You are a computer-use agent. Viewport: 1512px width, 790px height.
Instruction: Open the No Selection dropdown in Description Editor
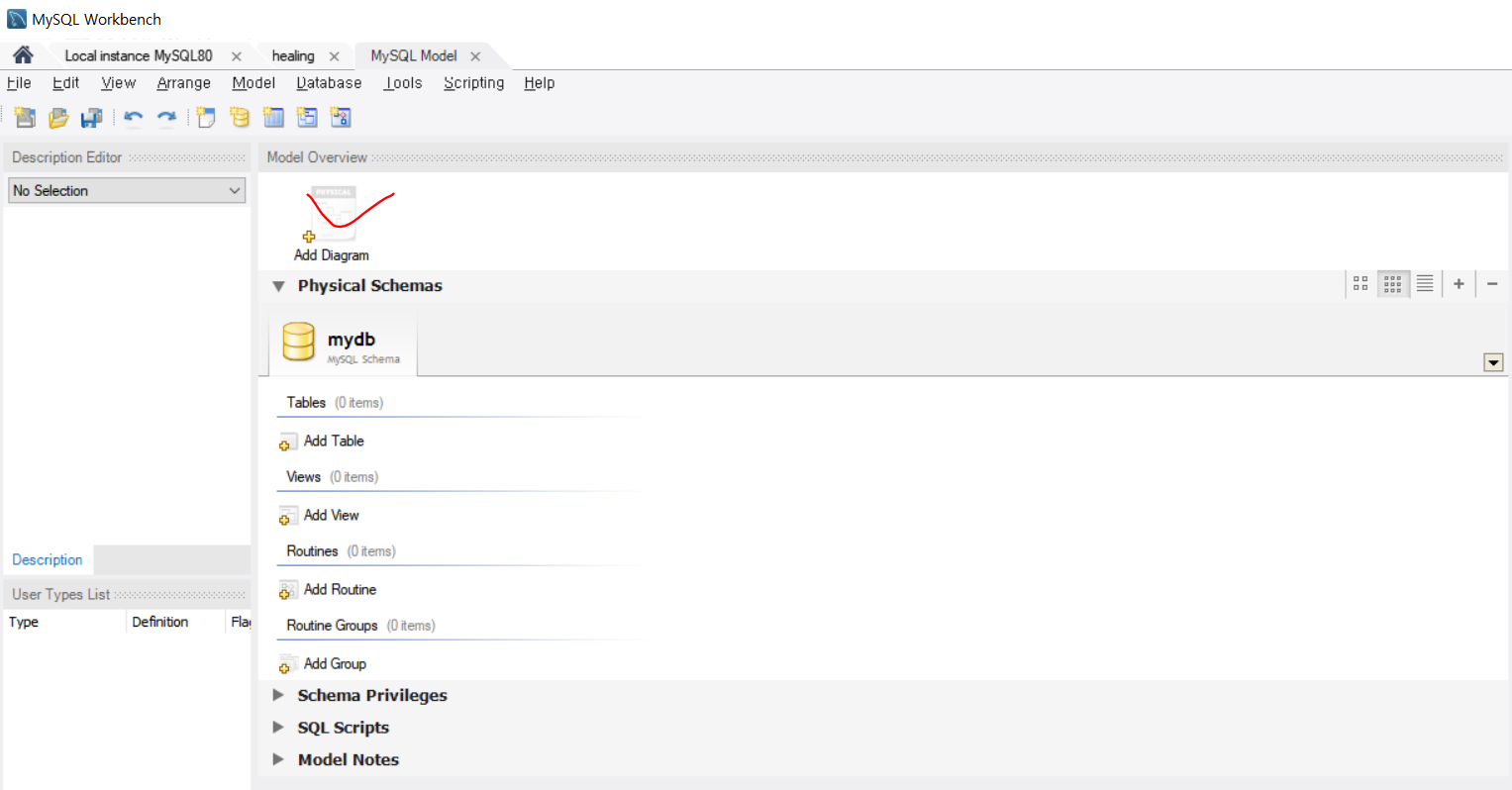click(127, 190)
